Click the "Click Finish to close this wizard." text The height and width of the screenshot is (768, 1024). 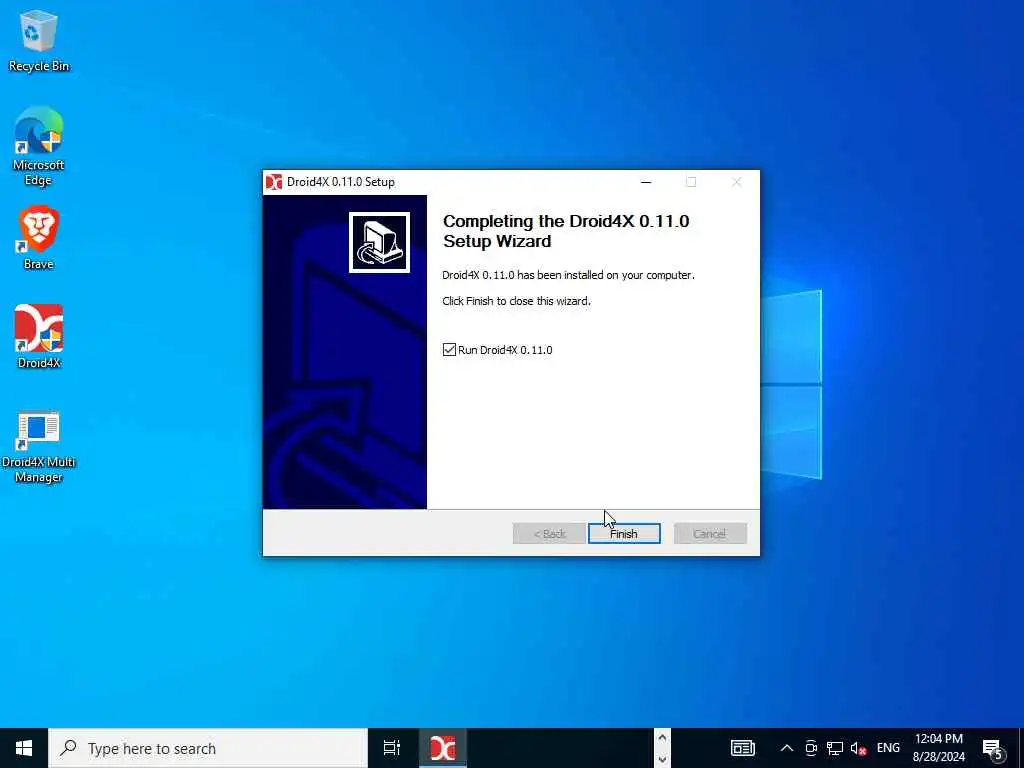516,301
